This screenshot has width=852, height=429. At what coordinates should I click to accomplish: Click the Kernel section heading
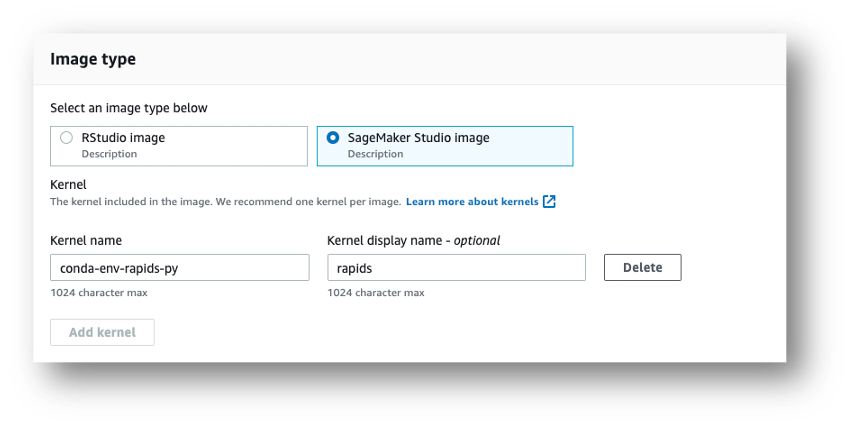(68, 185)
